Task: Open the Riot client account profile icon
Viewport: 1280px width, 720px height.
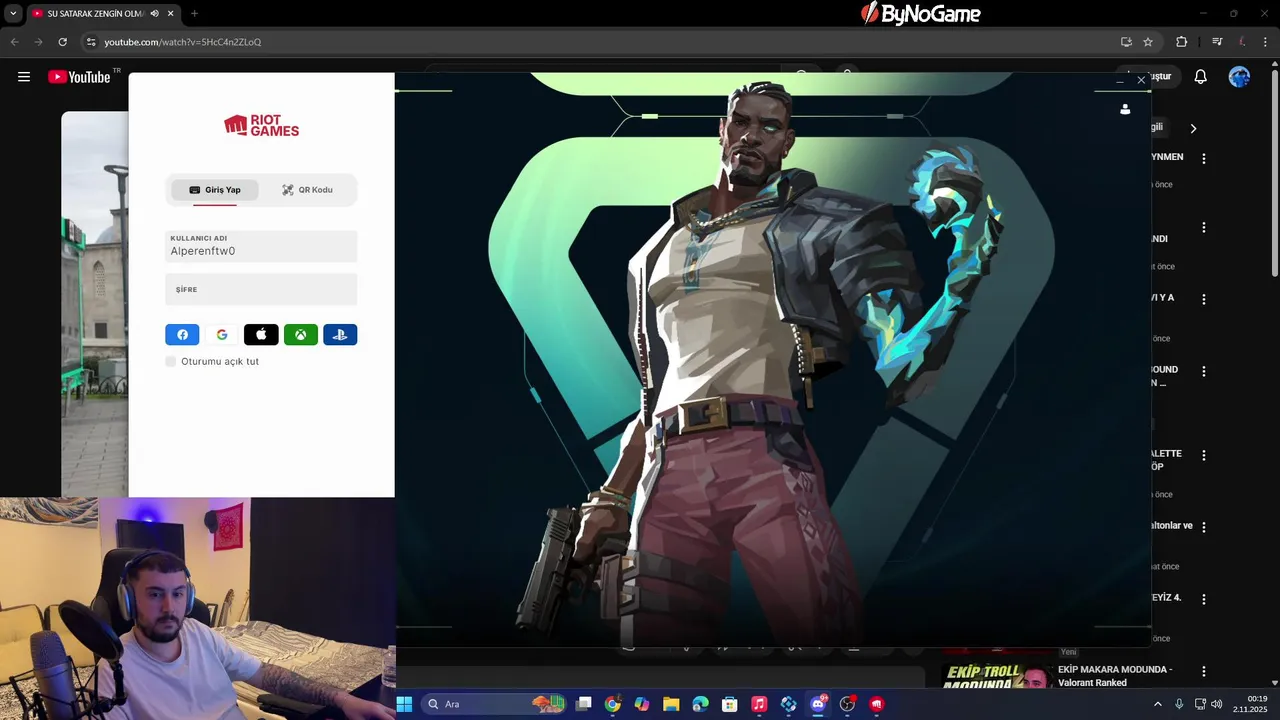Action: click(x=1125, y=109)
